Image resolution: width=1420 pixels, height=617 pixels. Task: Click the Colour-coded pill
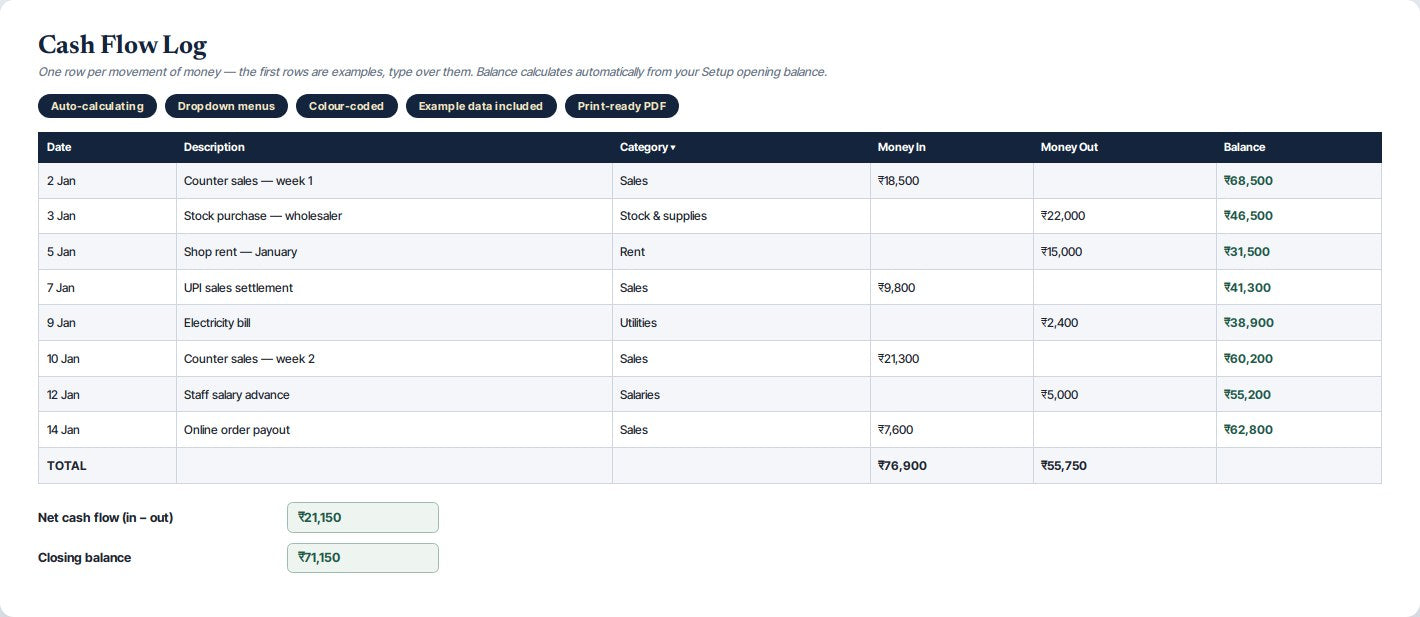[x=346, y=106]
